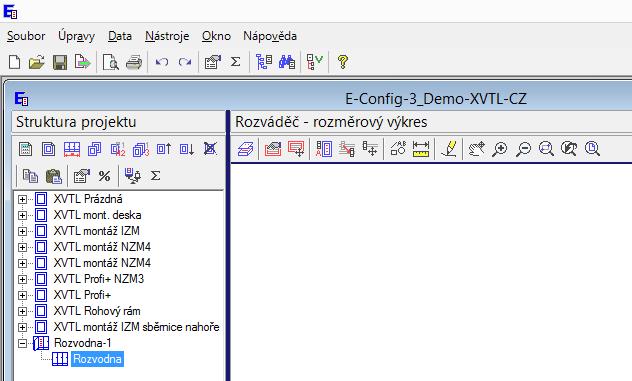Viewport: 632px width, 381px height.
Task: Select the highlighted Rozvodna tree item
Action: tap(97, 359)
